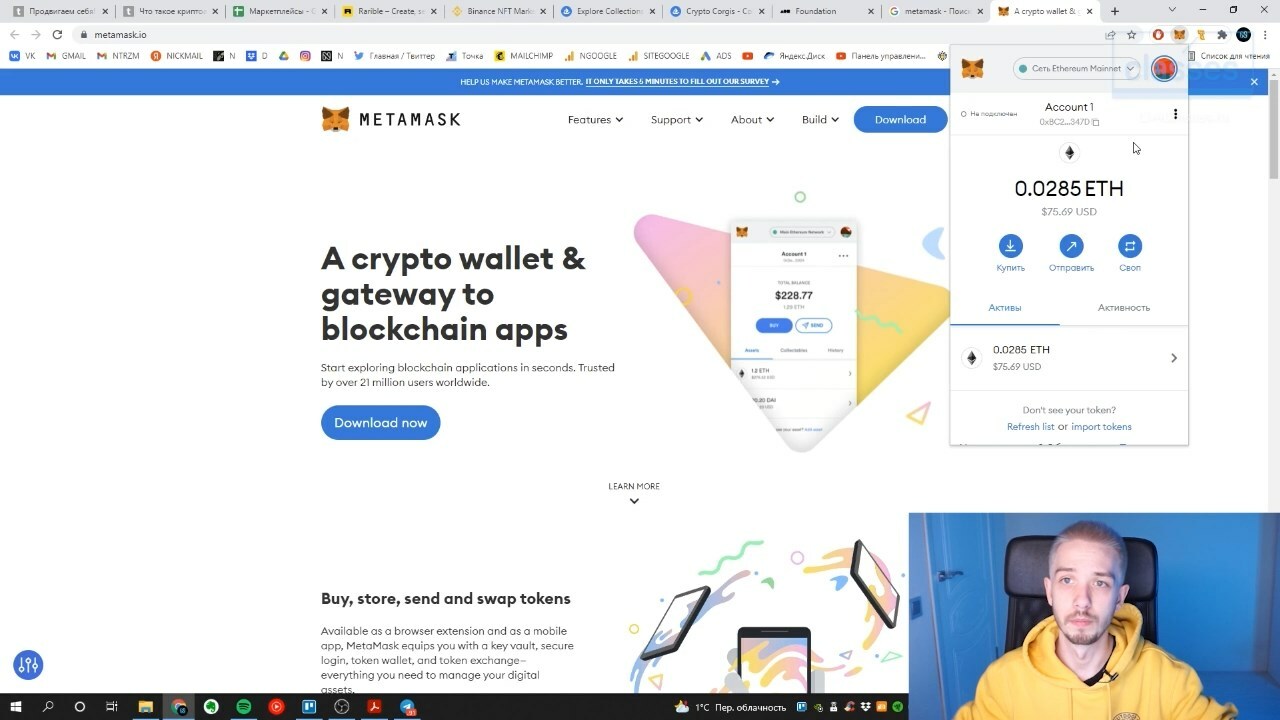Click the accessibility settings icon in the page's bottom-left corner

[28, 665]
